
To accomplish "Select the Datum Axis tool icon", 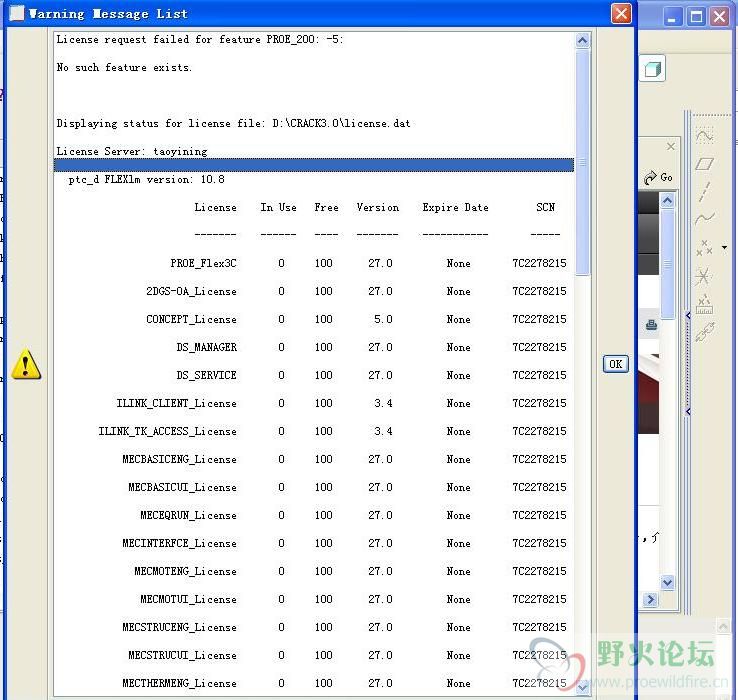I will pyautogui.click(x=705, y=192).
